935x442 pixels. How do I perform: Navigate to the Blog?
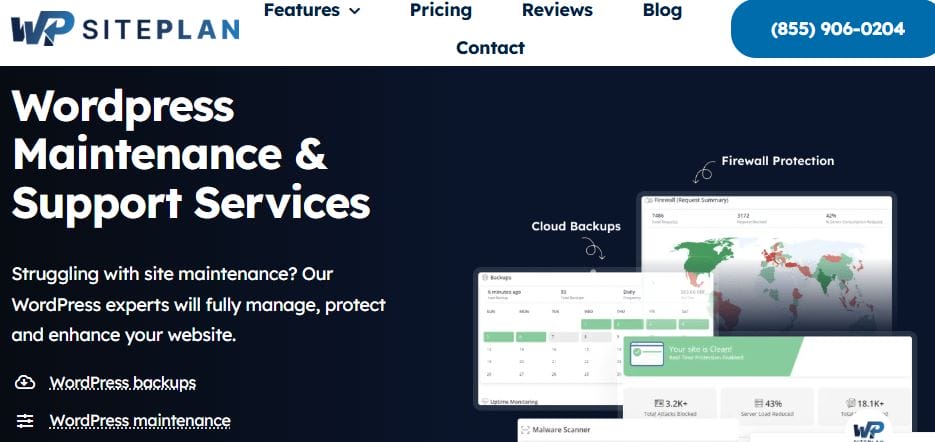(x=662, y=11)
